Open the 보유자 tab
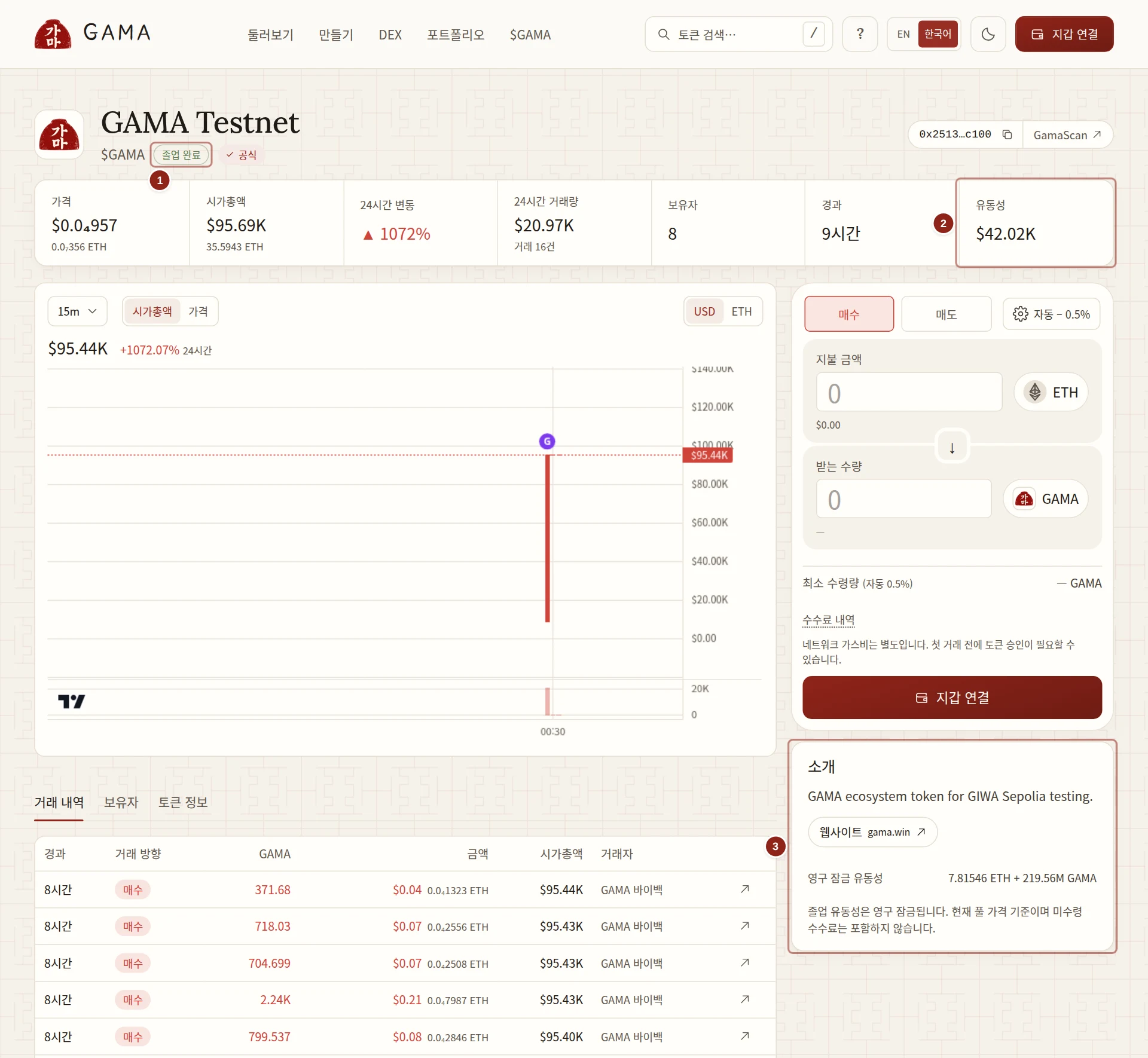1148x1058 pixels. (x=121, y=802)
